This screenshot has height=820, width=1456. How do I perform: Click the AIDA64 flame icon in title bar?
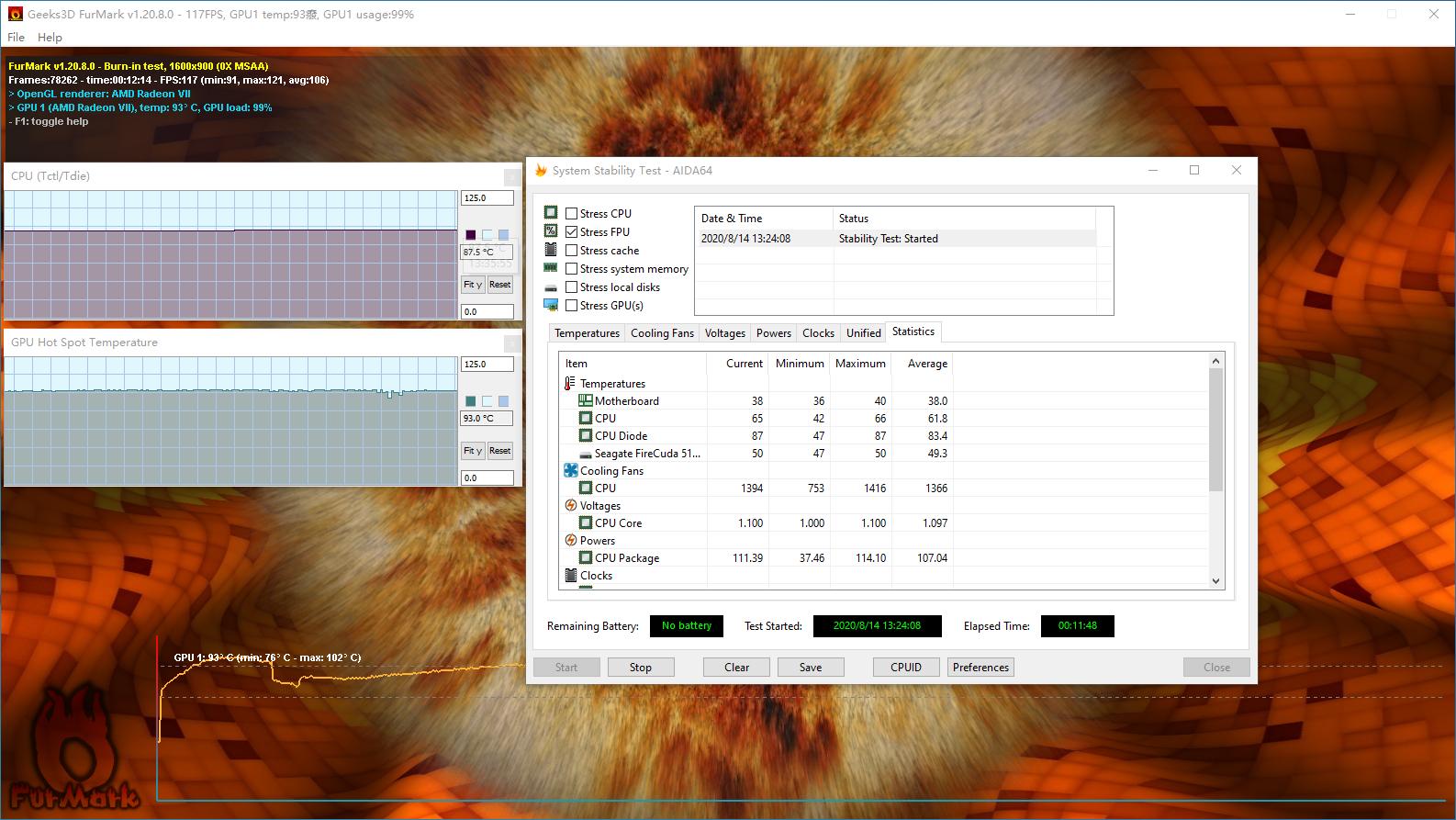coord(541,171)
